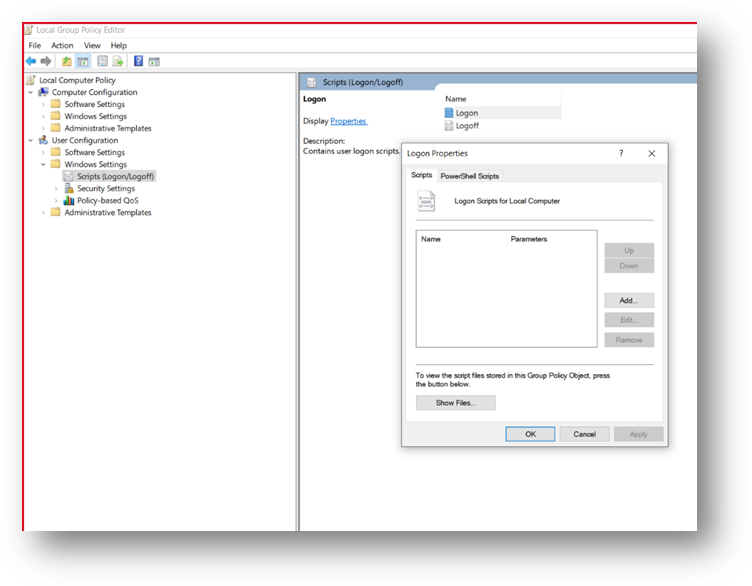The image size is (752, 586).
Task: Collapse the User Configuration node
Action: tap(31, 141)
